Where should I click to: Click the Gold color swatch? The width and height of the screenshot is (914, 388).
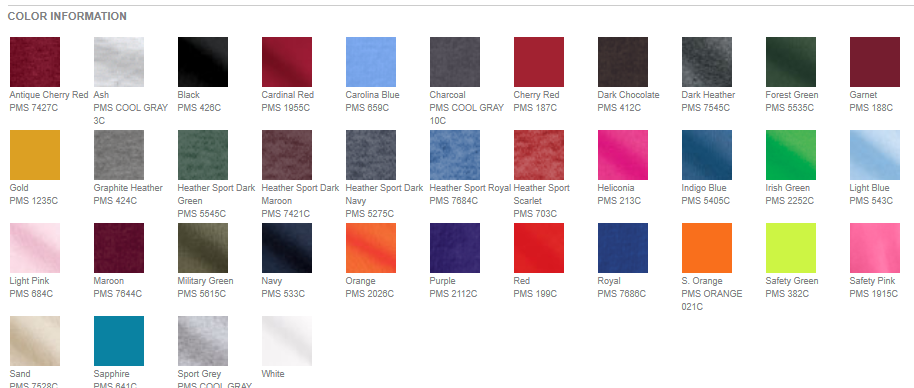35,155
